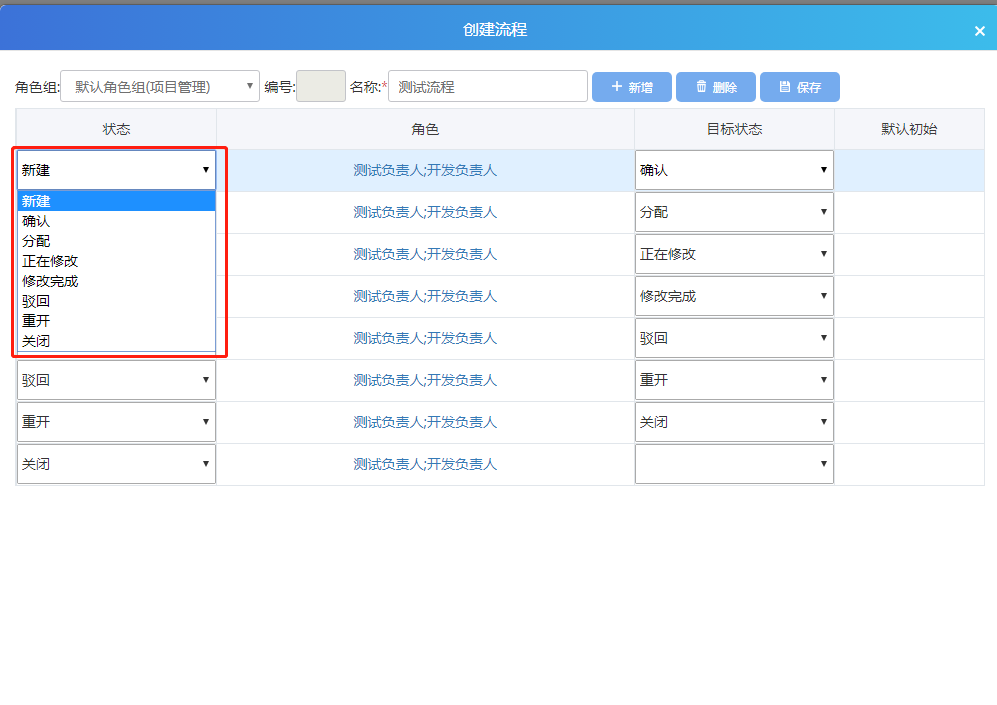Click the 保存 save button
This screenshot has width=997, height=705.
[x=799, y=87]
